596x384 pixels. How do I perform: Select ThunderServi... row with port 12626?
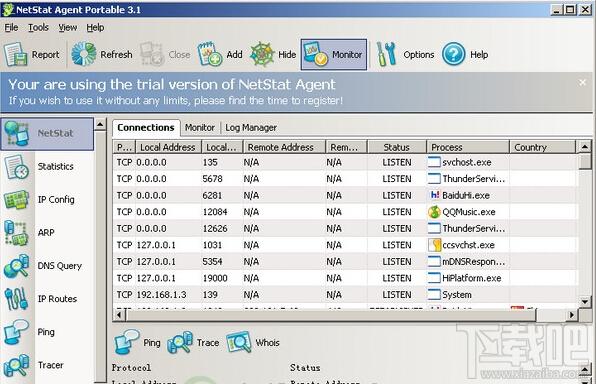pyautogui.click(x=346, y=228)
